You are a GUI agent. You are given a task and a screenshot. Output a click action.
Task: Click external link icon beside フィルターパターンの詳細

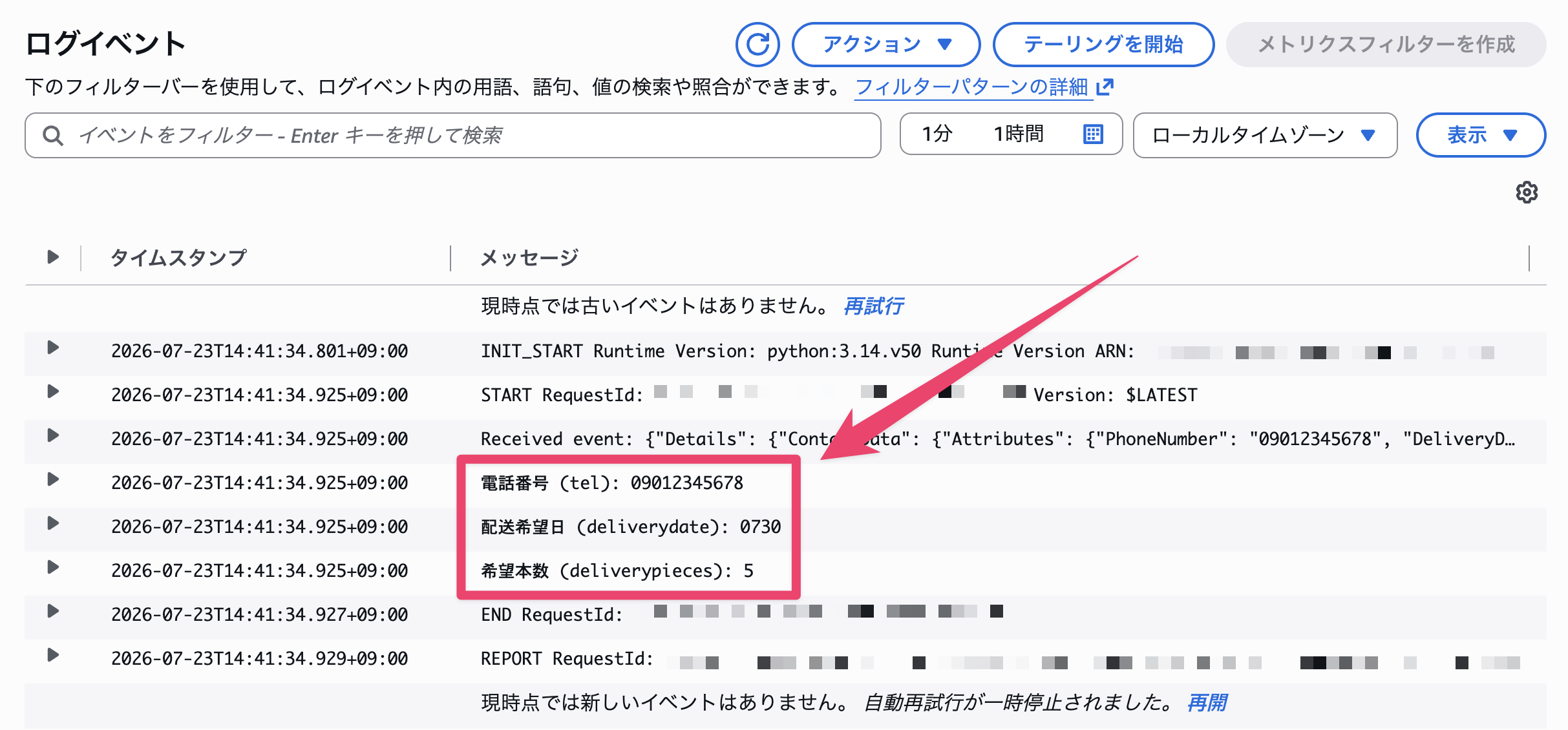pyautogui.click(x=1105, y=87)
